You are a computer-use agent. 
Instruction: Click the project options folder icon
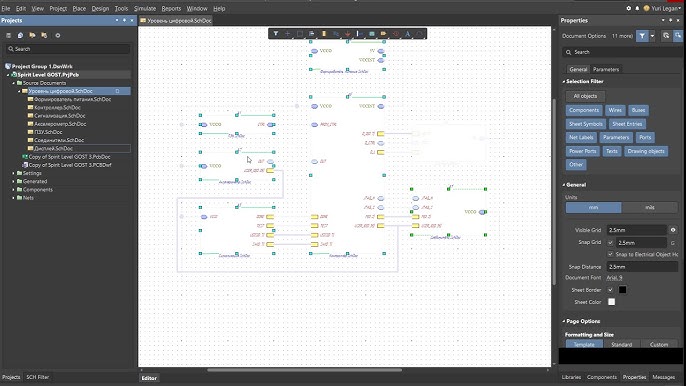pos(44,35)
